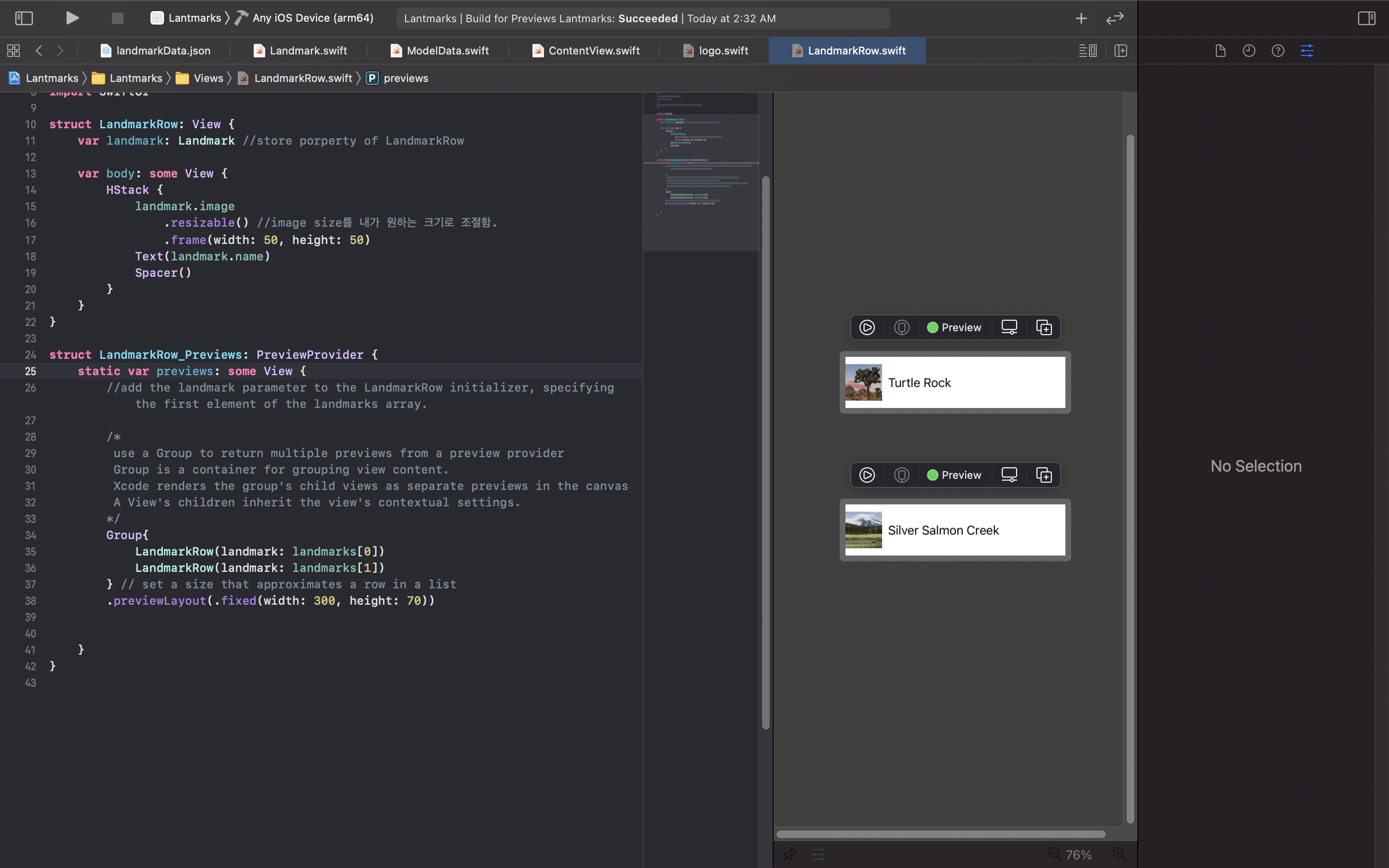This screenshot has height=868, width=1389.
Task: Click the Silver Salmon Creek thumbnail image
Action: coord(863,530)
